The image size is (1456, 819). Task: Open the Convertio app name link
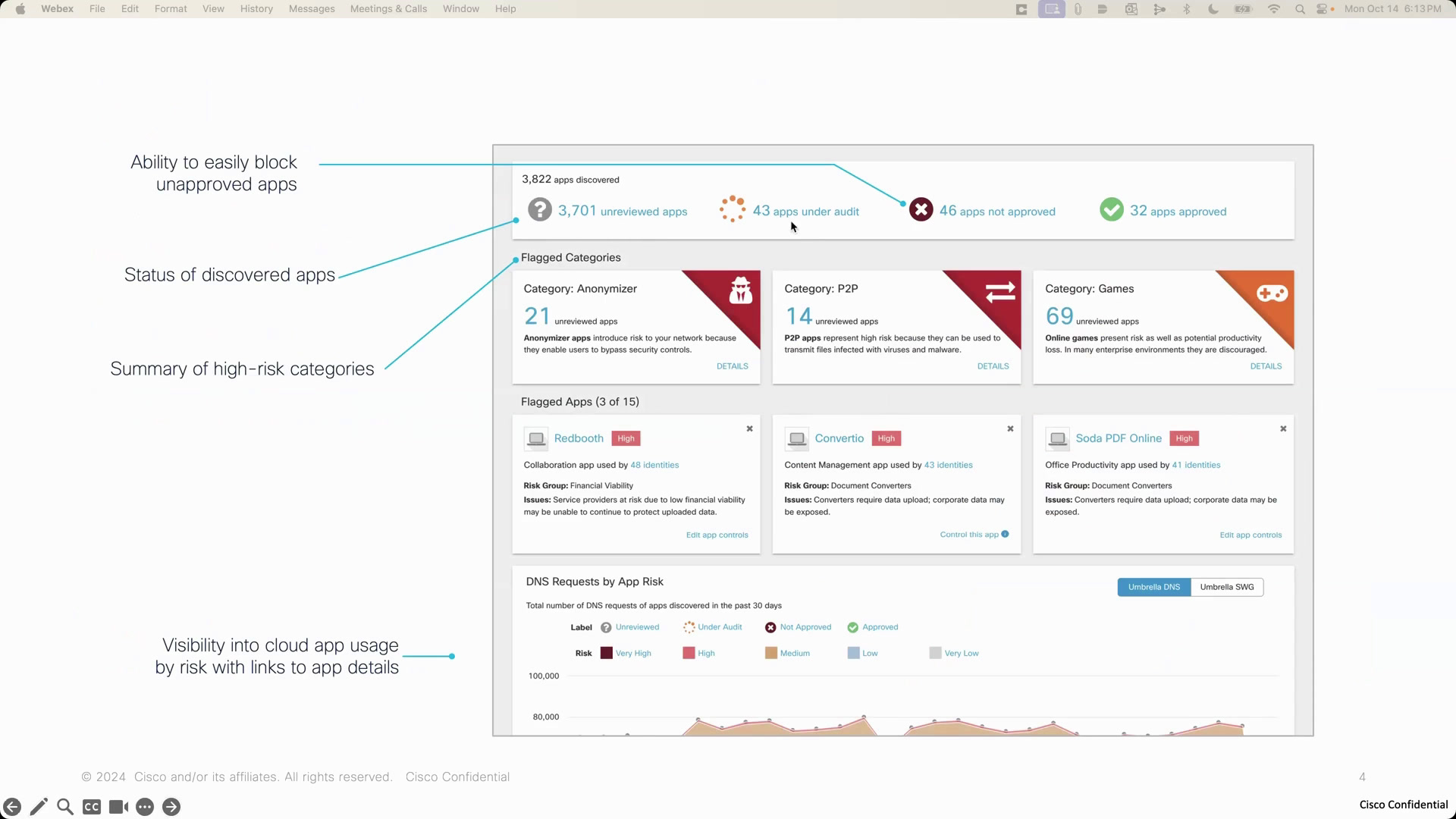click(x=839, y=438)
